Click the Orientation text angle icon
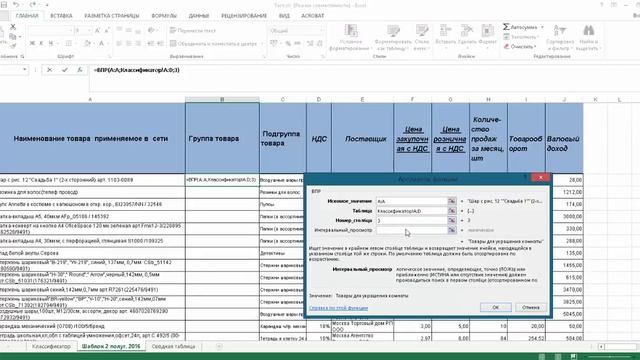The height and width of the screenshot is (360, 640). point(152,31)
